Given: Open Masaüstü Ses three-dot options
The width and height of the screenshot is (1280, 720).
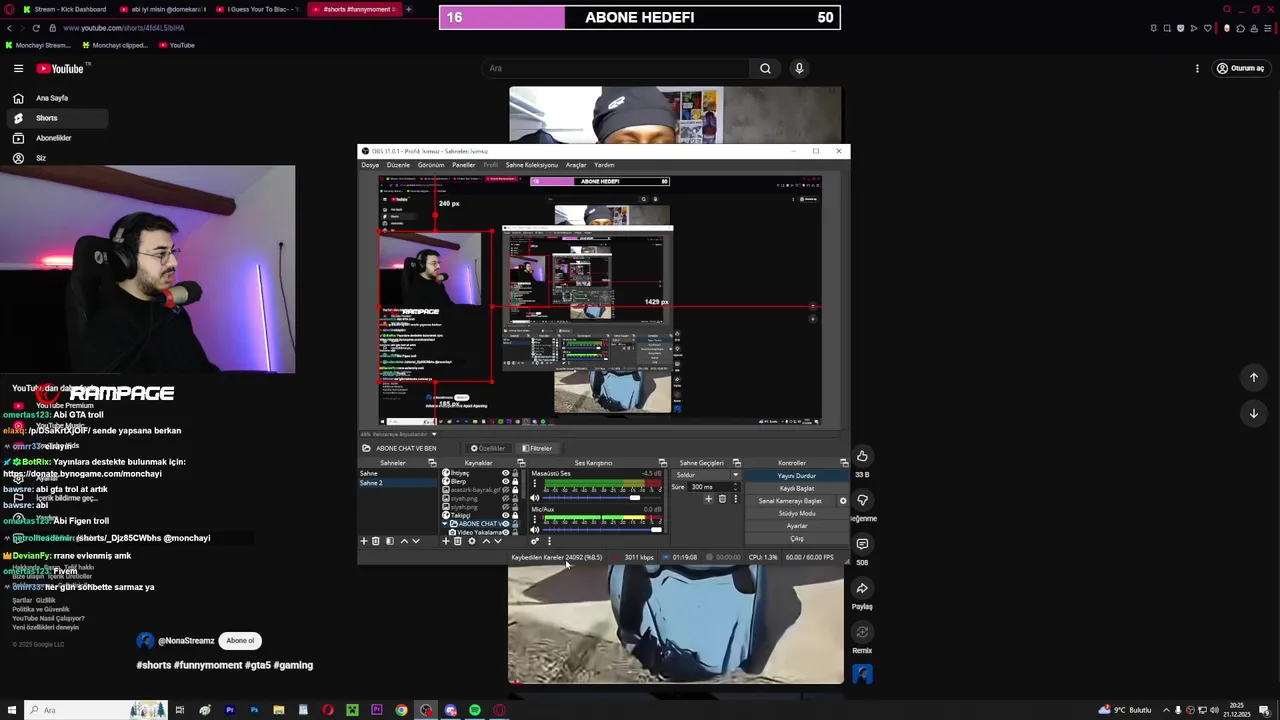Looking at the screenshot, I should tap(535, 483).
